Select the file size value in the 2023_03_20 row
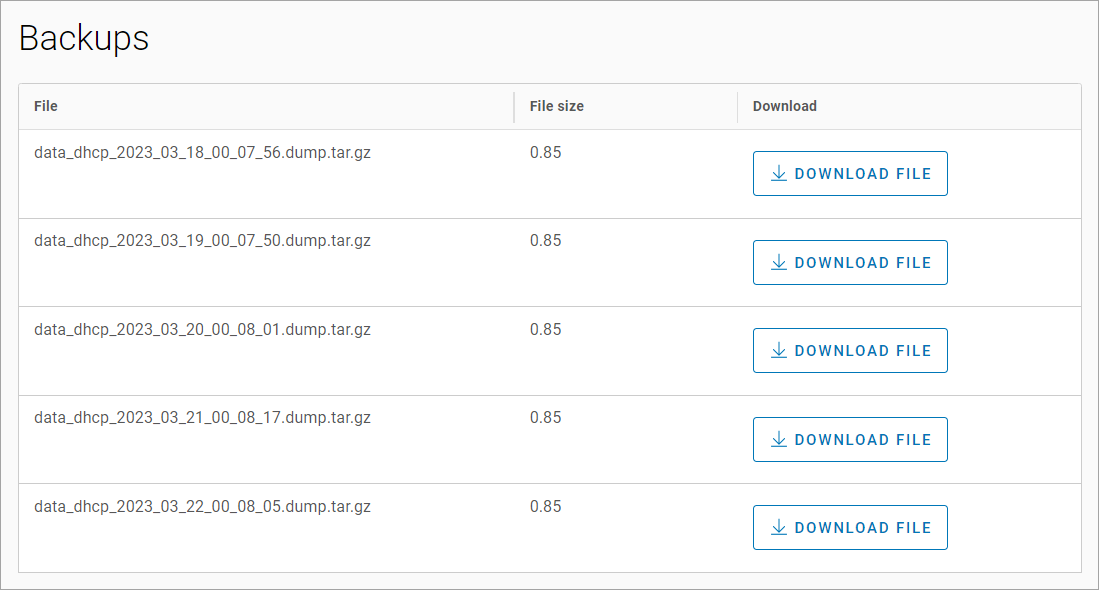The width and height of the screenshot is (1099, 590). 545,330
